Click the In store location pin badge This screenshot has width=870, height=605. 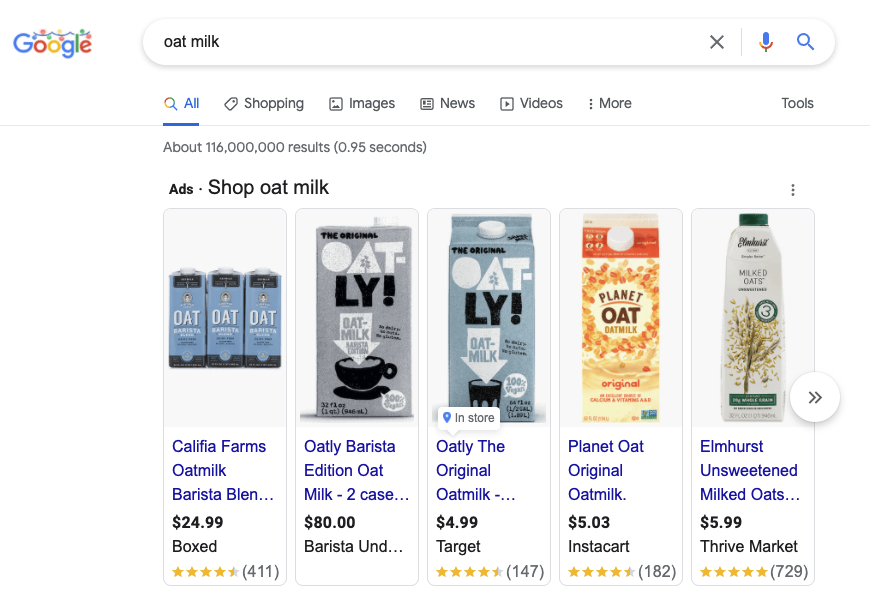coord(468,418)
